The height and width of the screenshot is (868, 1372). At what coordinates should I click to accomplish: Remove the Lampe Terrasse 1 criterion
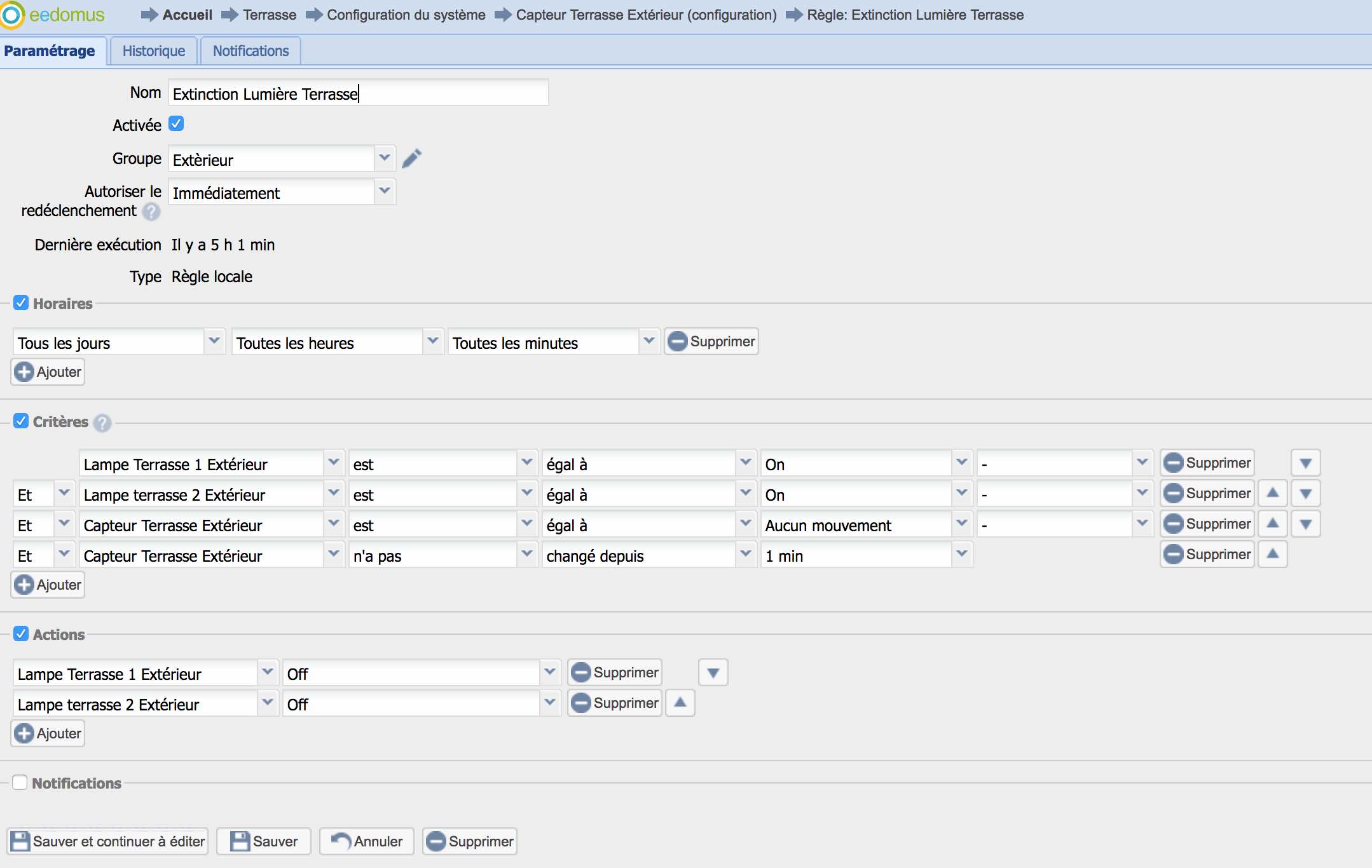(1207, 463)
